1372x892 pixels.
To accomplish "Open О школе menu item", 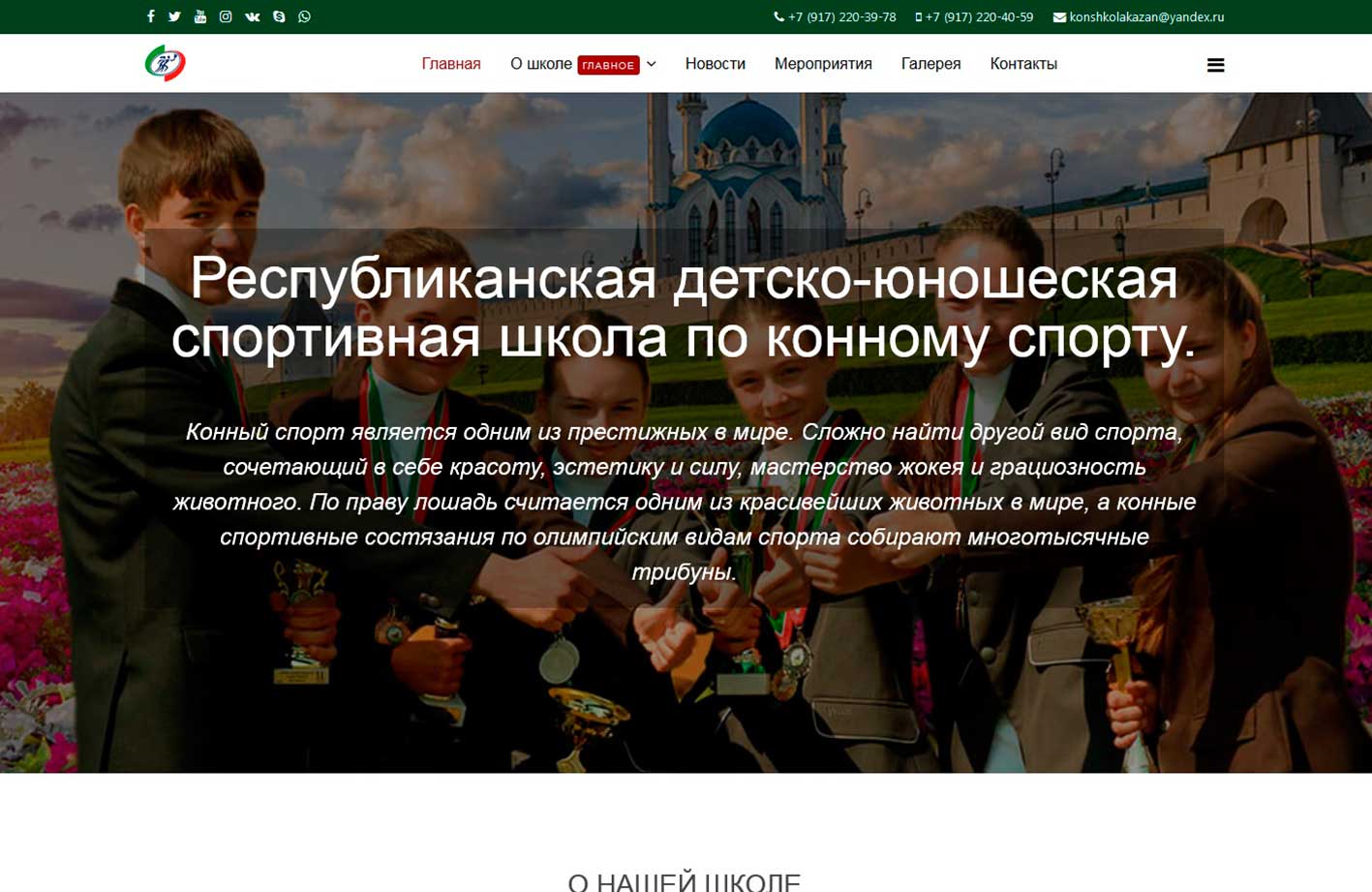I will click(541, 64).
